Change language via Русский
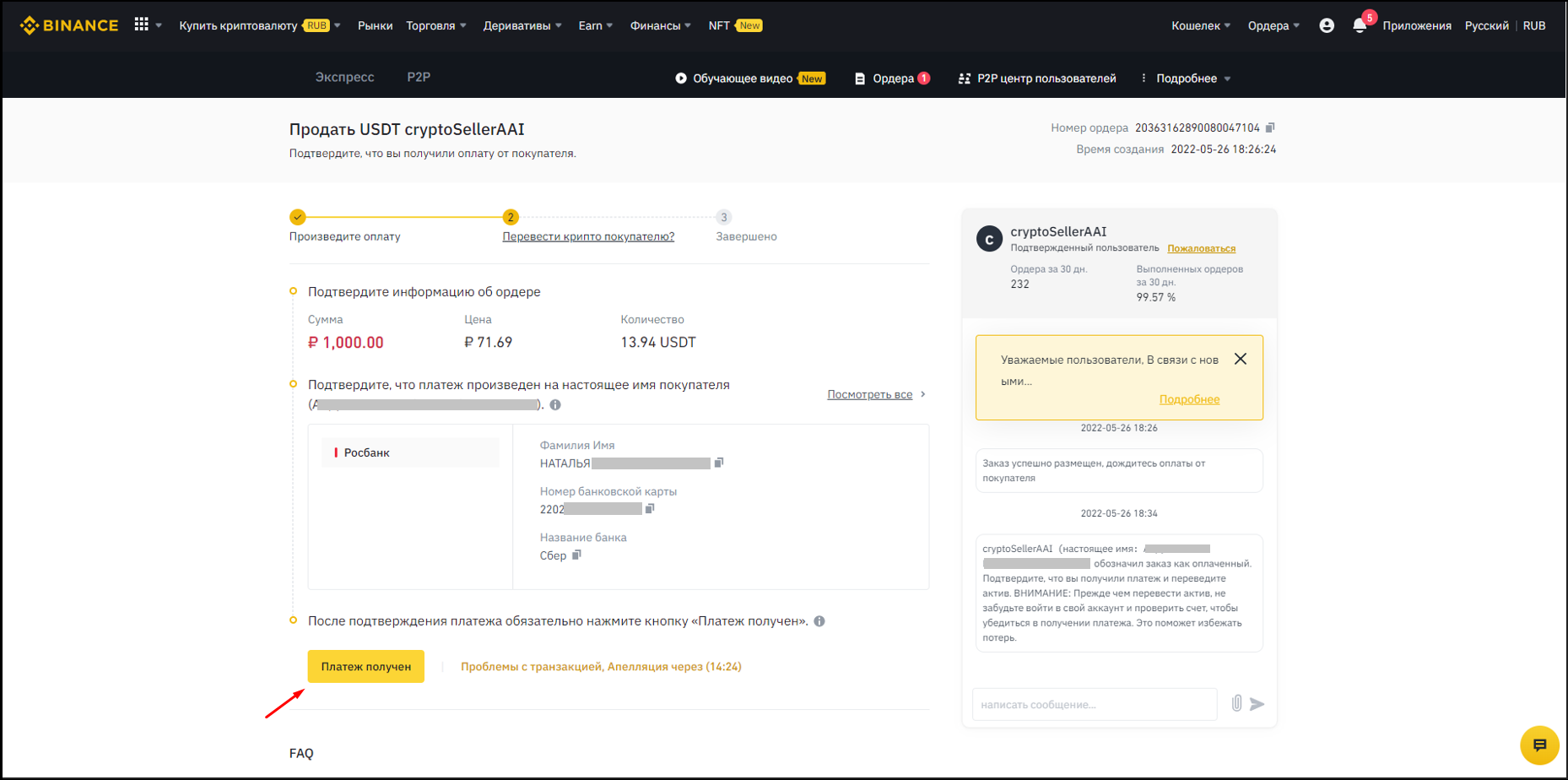 coord(1487,25)
